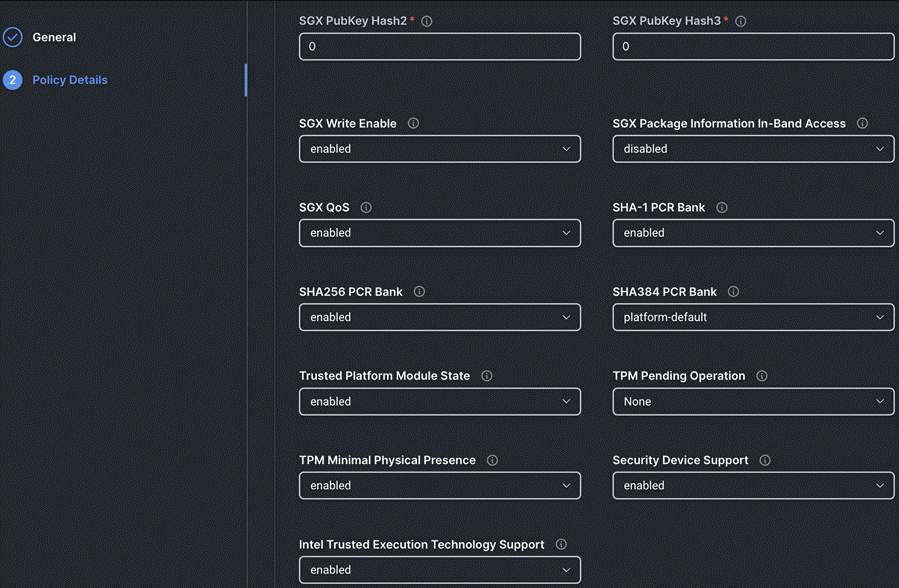Click the Intel Trusted Execution Technology tooltip icon
This screenshot has height=588, width=899.
point(561,544)
